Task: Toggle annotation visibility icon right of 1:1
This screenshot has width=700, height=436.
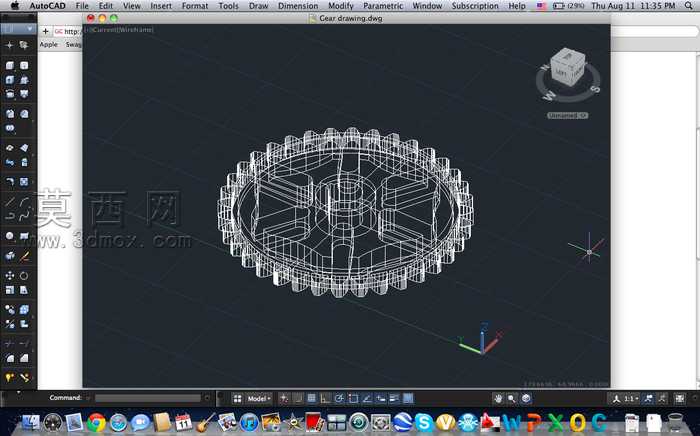Action: click(649, 399)
